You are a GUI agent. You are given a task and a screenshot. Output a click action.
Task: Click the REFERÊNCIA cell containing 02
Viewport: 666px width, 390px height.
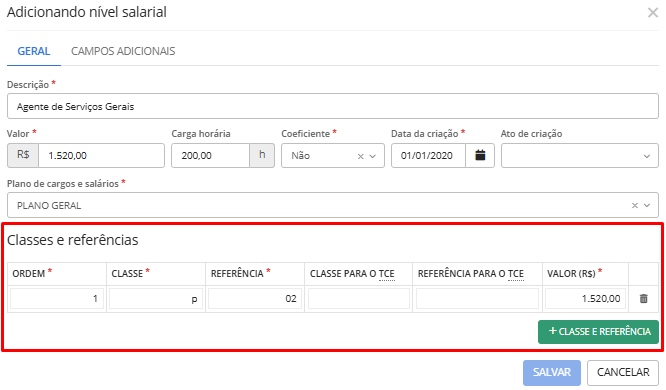tap(255, 299)
